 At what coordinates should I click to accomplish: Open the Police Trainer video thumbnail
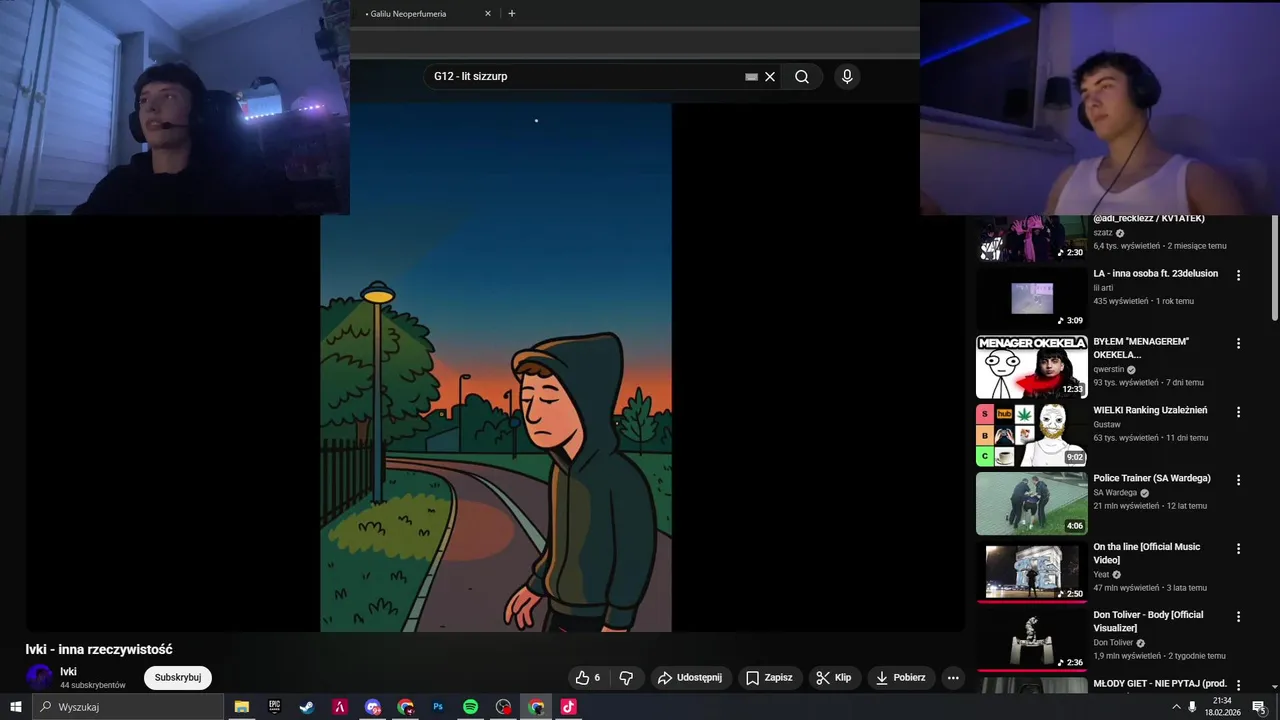[1031, 503]
